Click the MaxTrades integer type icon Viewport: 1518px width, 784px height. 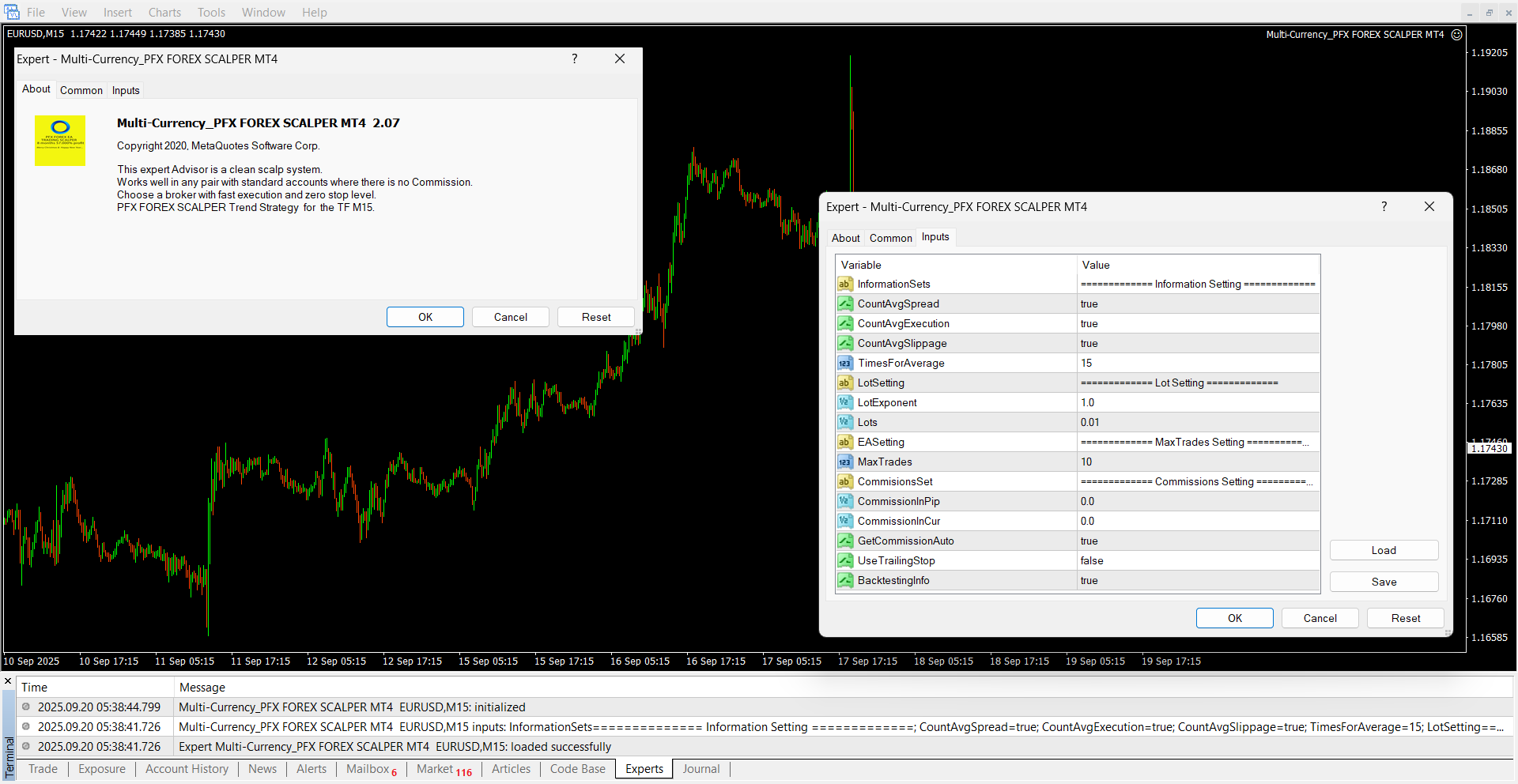[x=845, y=462]
